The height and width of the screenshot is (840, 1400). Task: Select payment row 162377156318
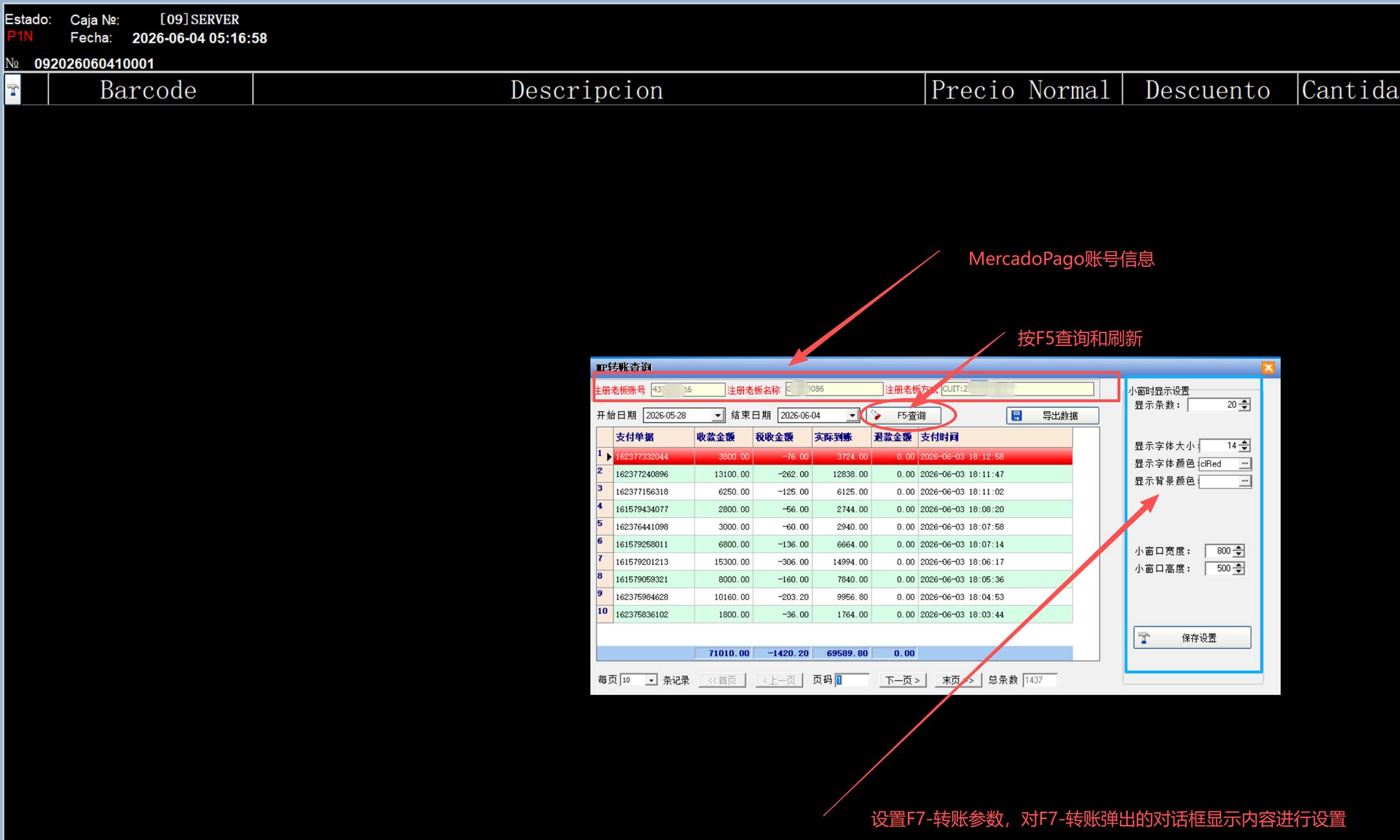[x=843, y=492]
